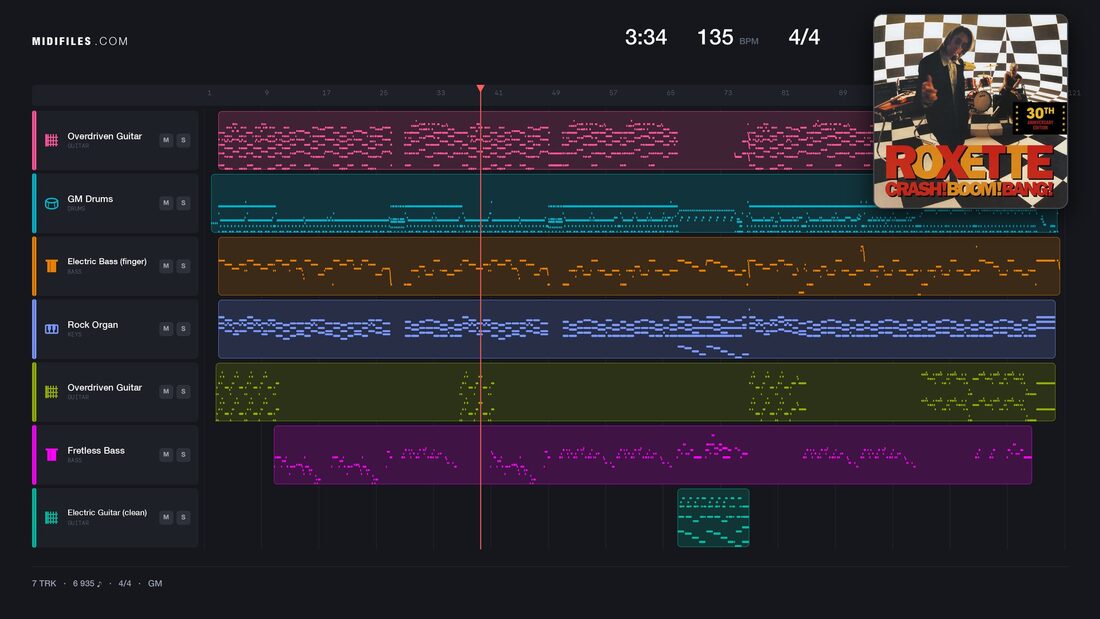Viewport: 1100px width, 619px height.
Task: Select the Fretless Bass track name
Action: pos(95,451)
